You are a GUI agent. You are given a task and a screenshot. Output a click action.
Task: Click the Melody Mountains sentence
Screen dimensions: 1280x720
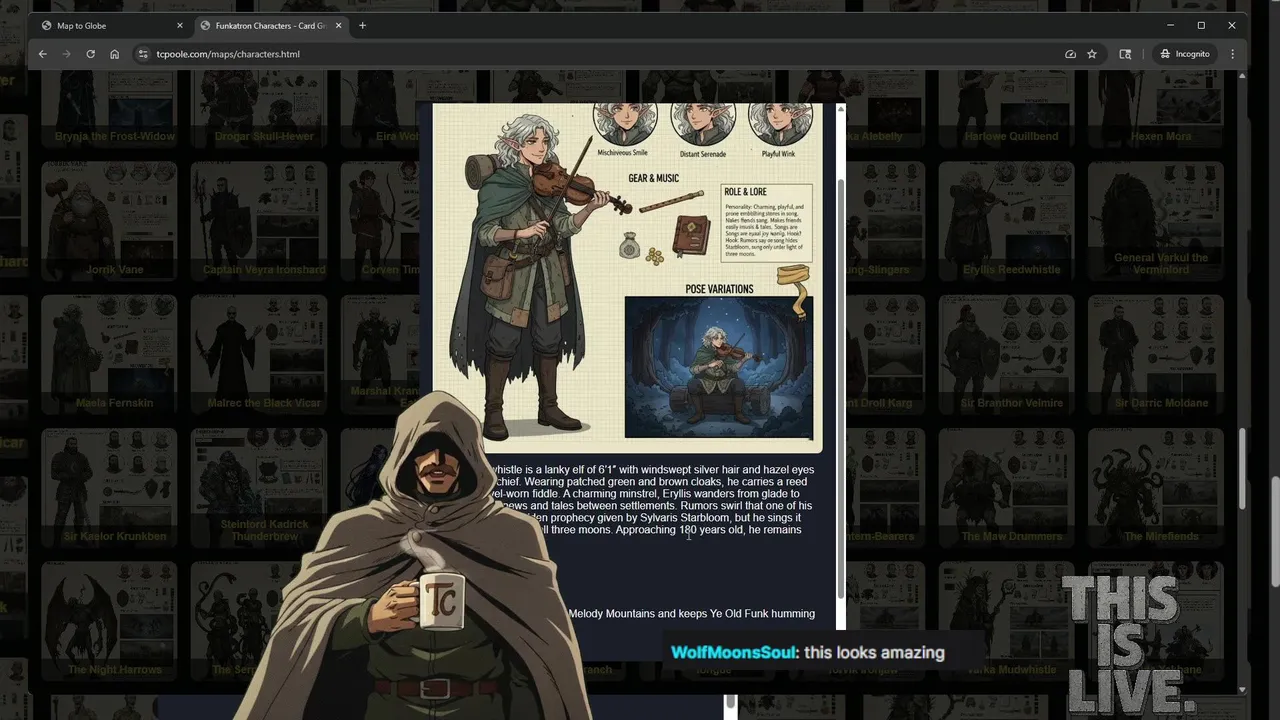(x=691, y=613)
